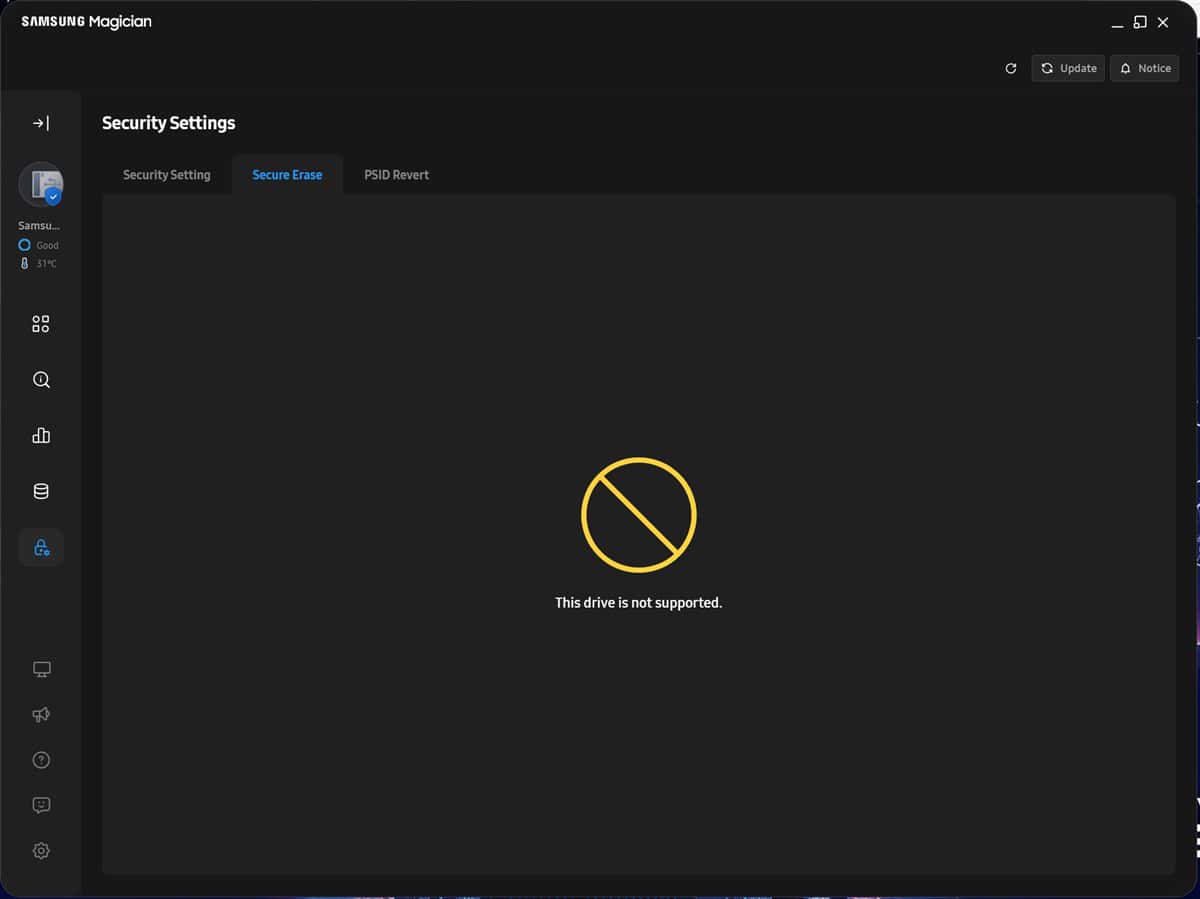Open the Performance Benchmark bar chart icon
The width and height of the screenshot is (1200, 899).
tap(41, 435)
